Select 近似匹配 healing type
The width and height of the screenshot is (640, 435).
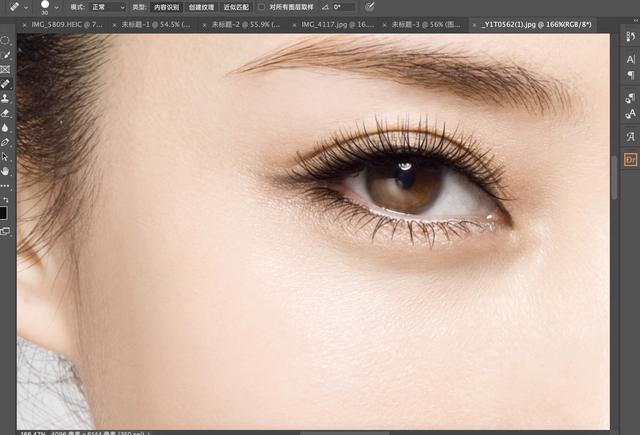pos(236,7)
